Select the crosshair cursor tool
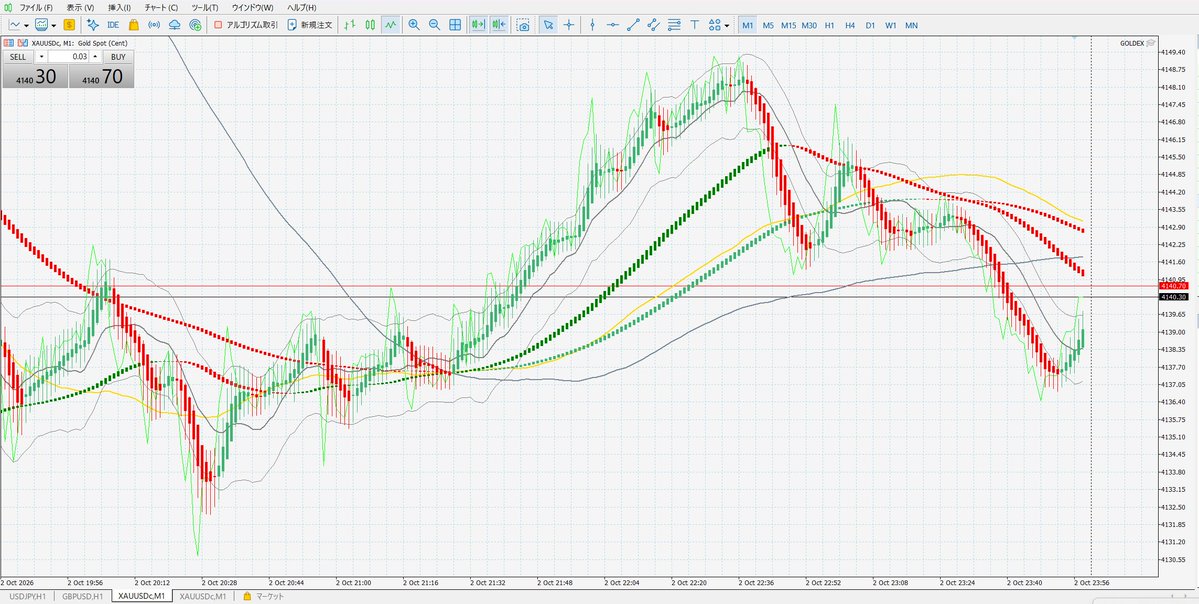This screenshot has height=604, width=1199. point(569,25)
